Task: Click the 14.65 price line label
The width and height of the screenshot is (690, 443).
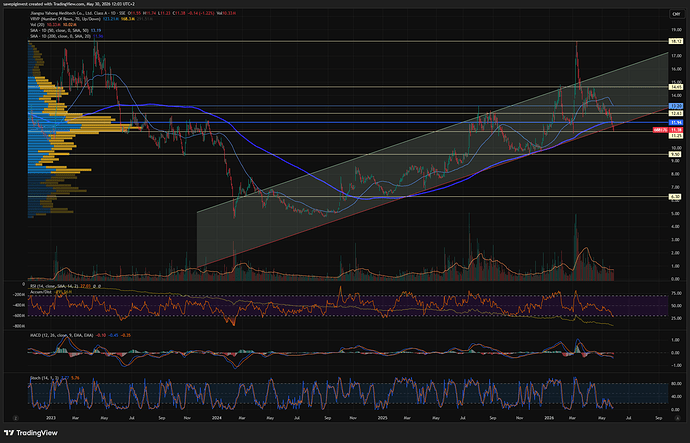Action: (675, 87)
